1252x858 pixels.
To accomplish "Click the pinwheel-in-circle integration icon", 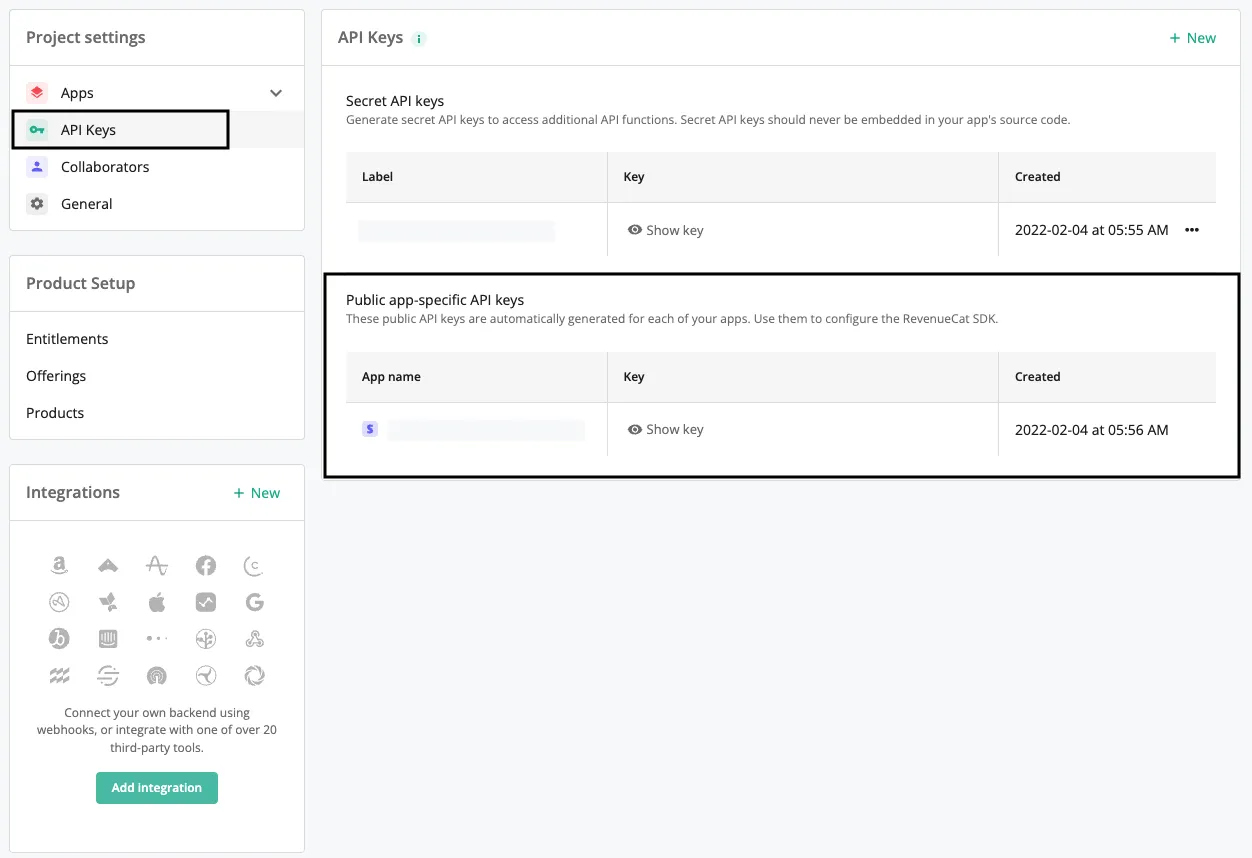I will 206,676.
